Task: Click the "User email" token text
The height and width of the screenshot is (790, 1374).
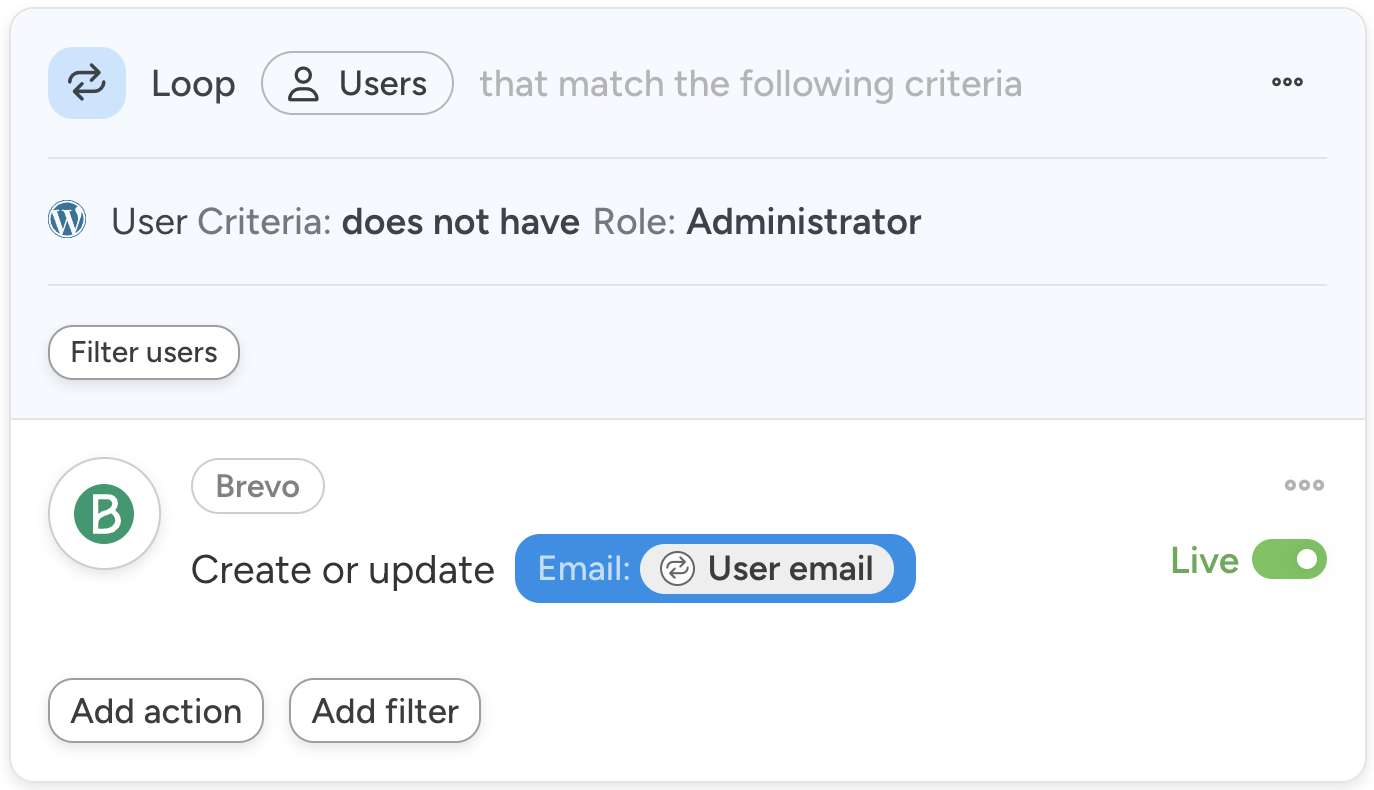Action: (x=791, y=569)
